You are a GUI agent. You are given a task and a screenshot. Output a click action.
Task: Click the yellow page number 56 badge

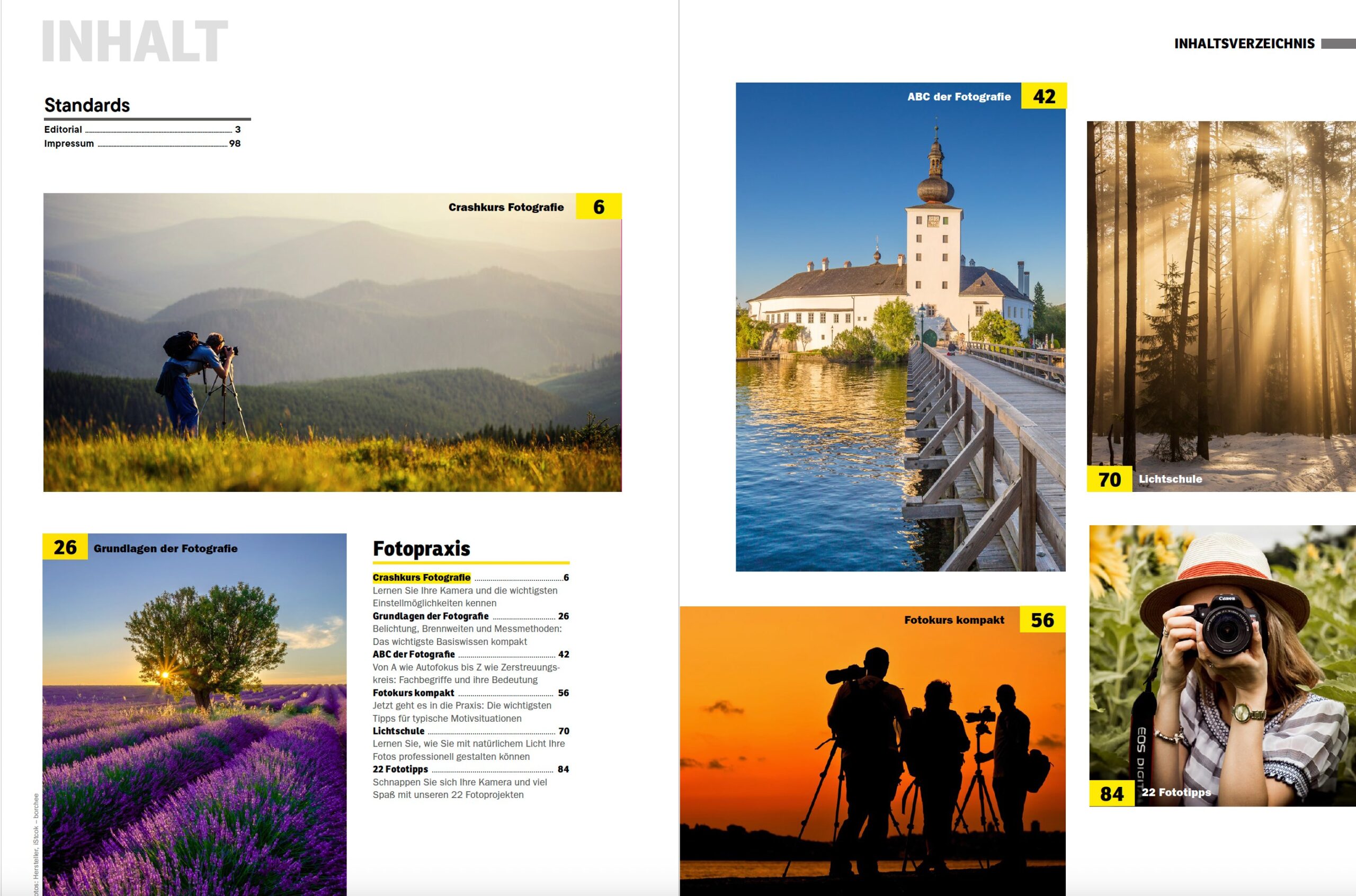(x=1042, y=620)
